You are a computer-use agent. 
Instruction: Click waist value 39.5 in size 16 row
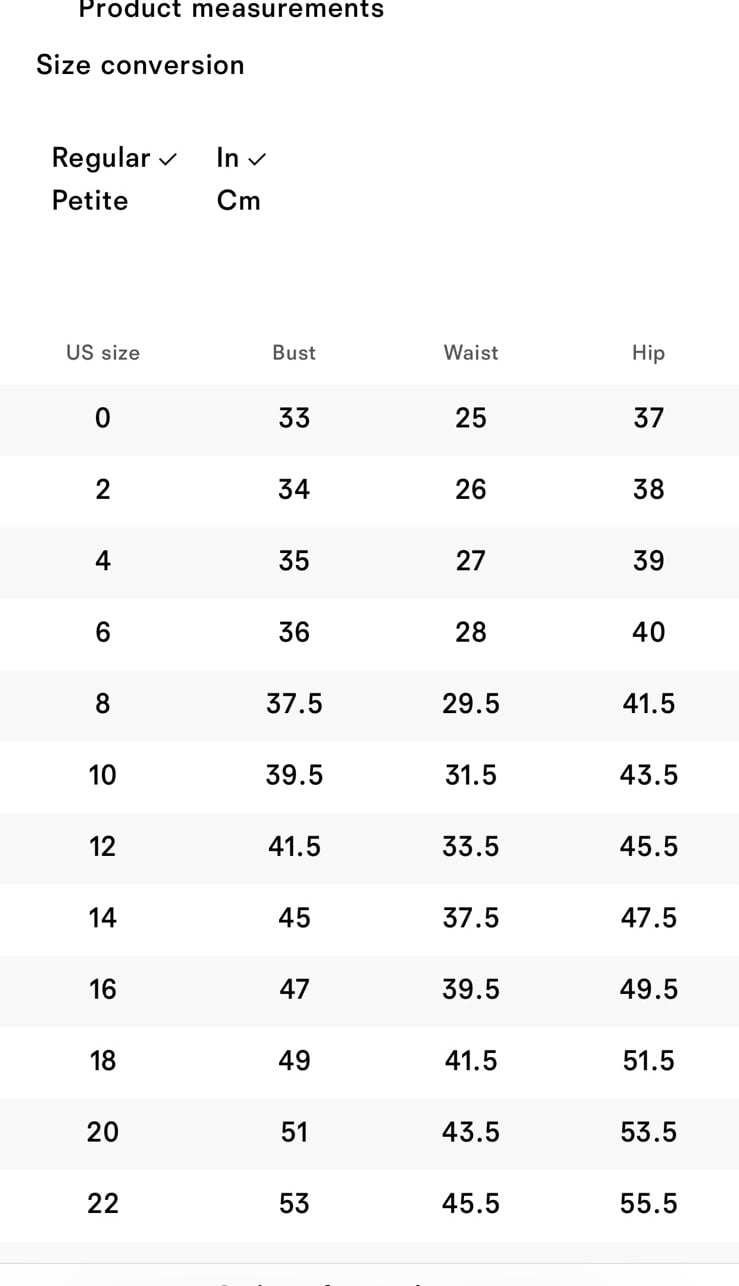tap(471, 989)
